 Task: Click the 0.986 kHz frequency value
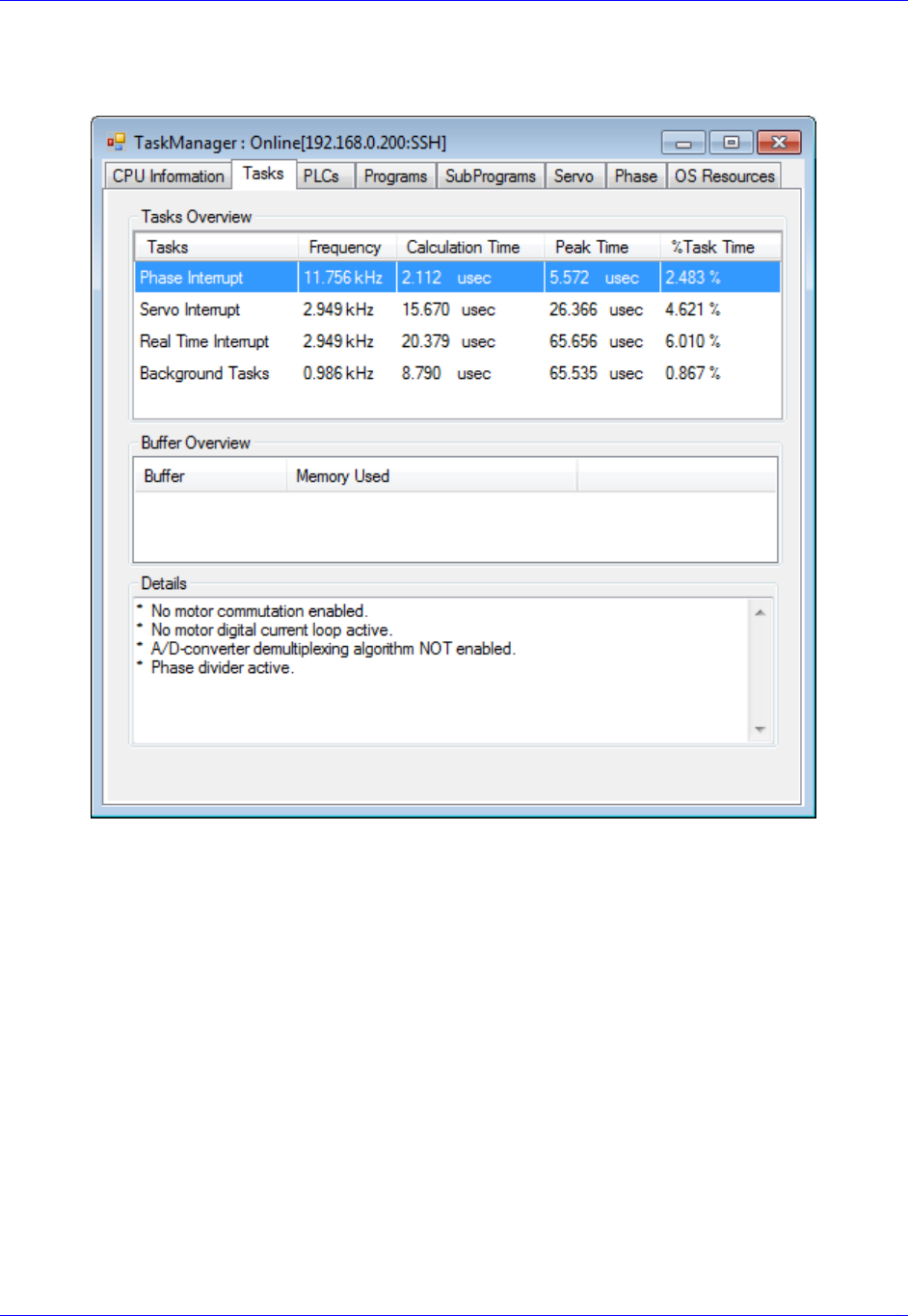pos(338,373)
